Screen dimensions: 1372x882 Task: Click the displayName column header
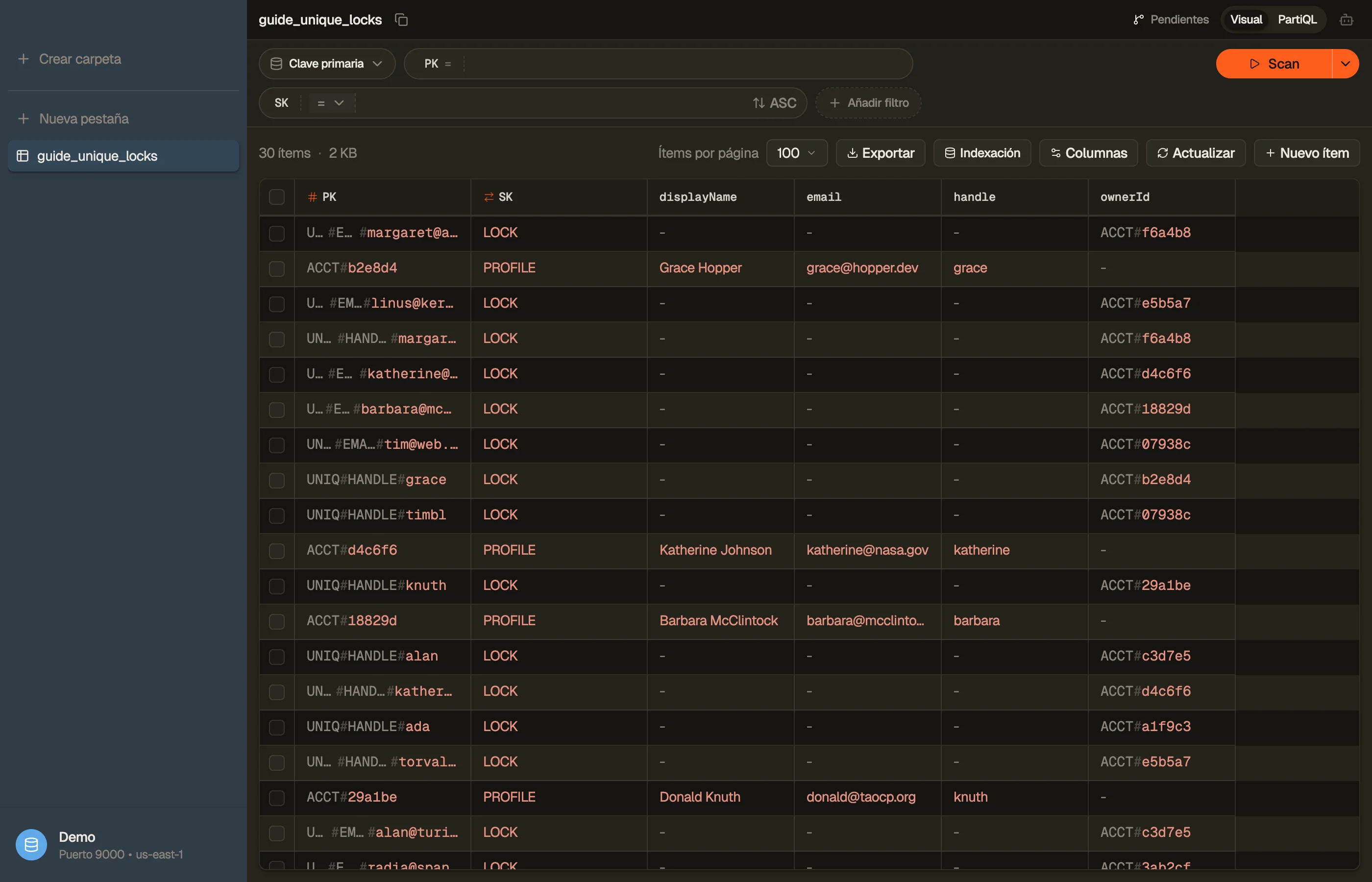pos(720,197)
